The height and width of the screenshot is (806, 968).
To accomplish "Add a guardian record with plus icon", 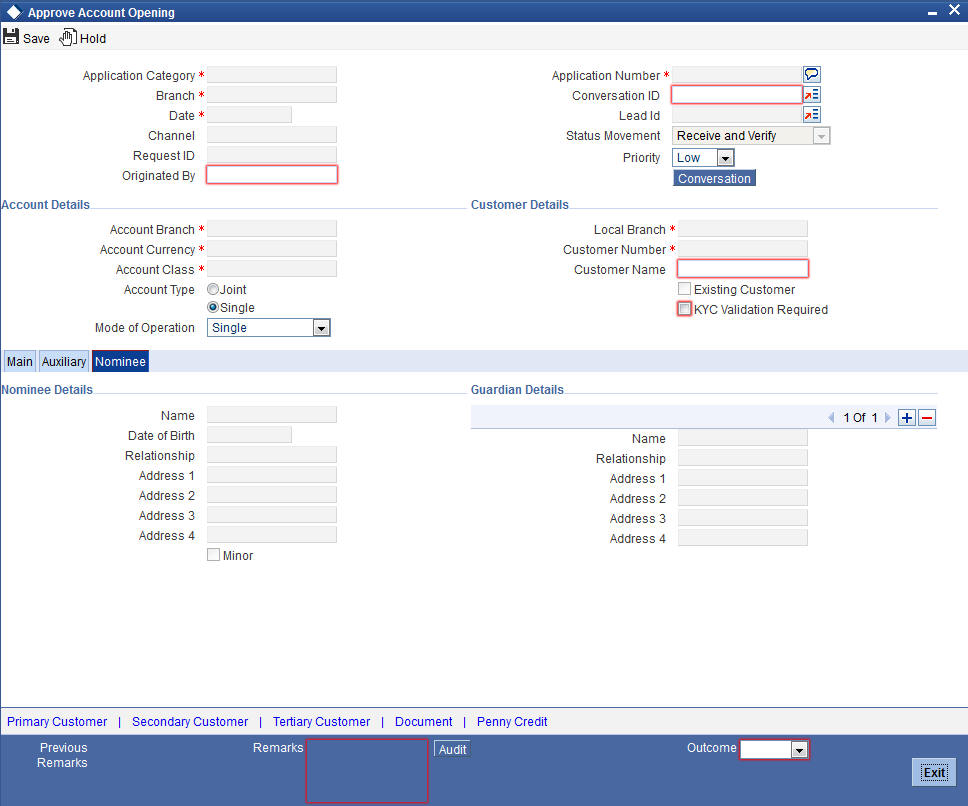I will [x=906, y=418].
